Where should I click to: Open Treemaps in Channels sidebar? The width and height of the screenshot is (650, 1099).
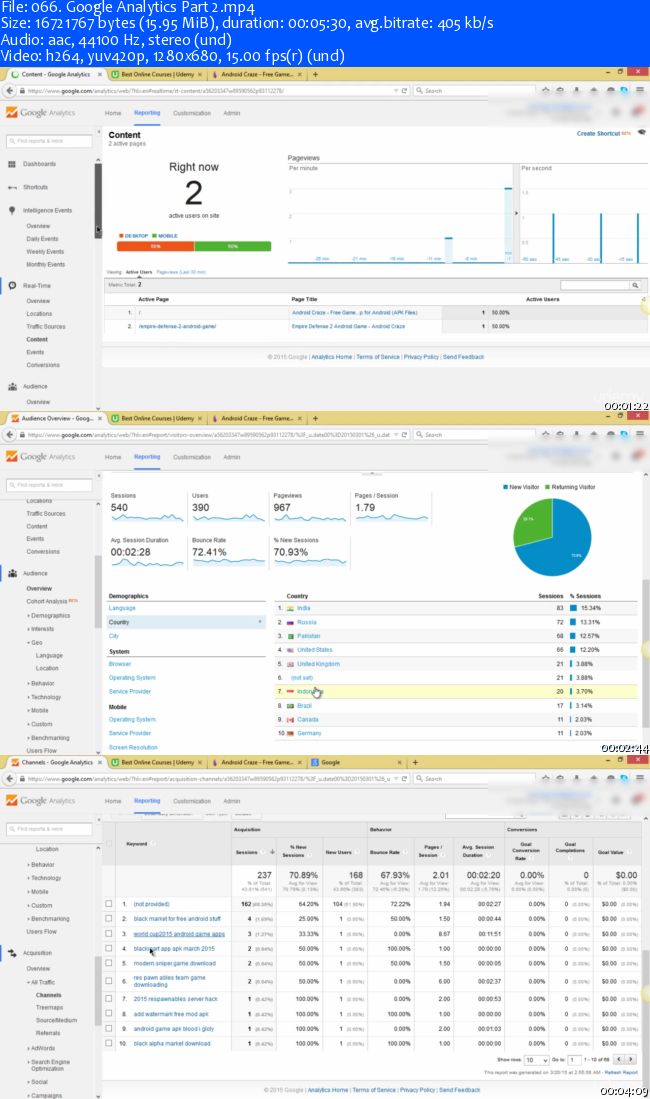pos(49,1007)
